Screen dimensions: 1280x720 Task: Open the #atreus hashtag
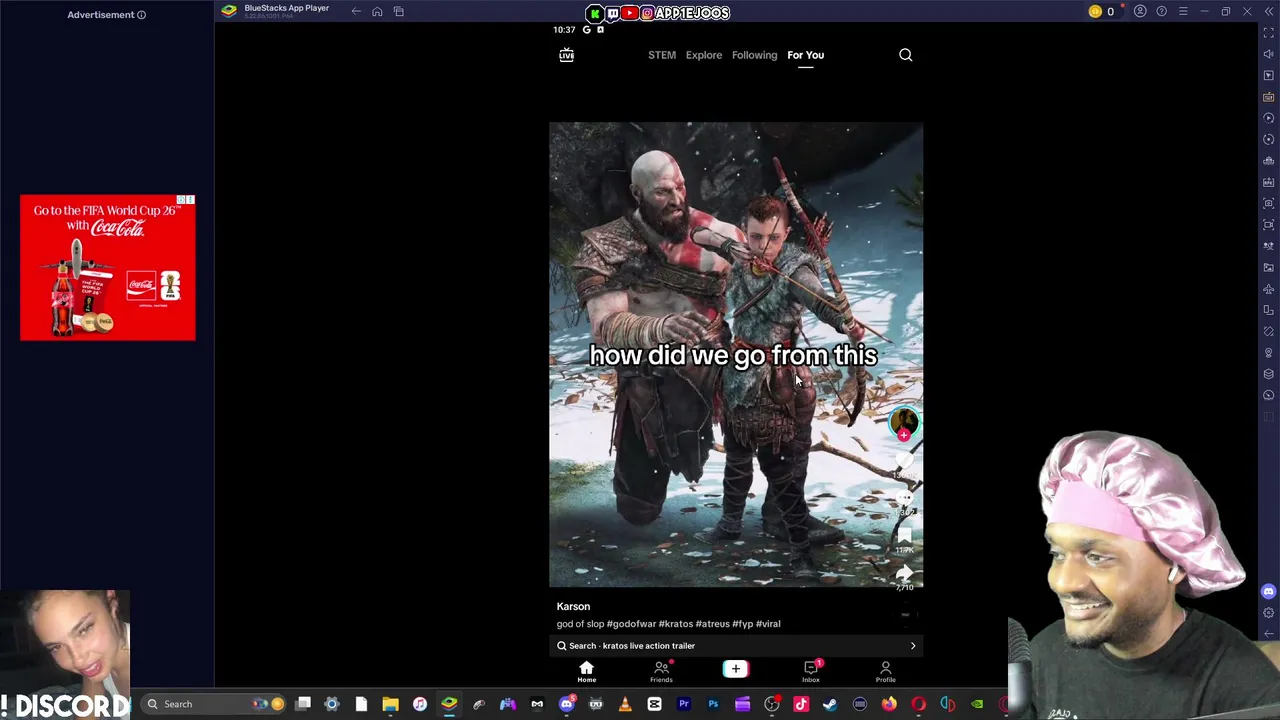tap(713, 624)
